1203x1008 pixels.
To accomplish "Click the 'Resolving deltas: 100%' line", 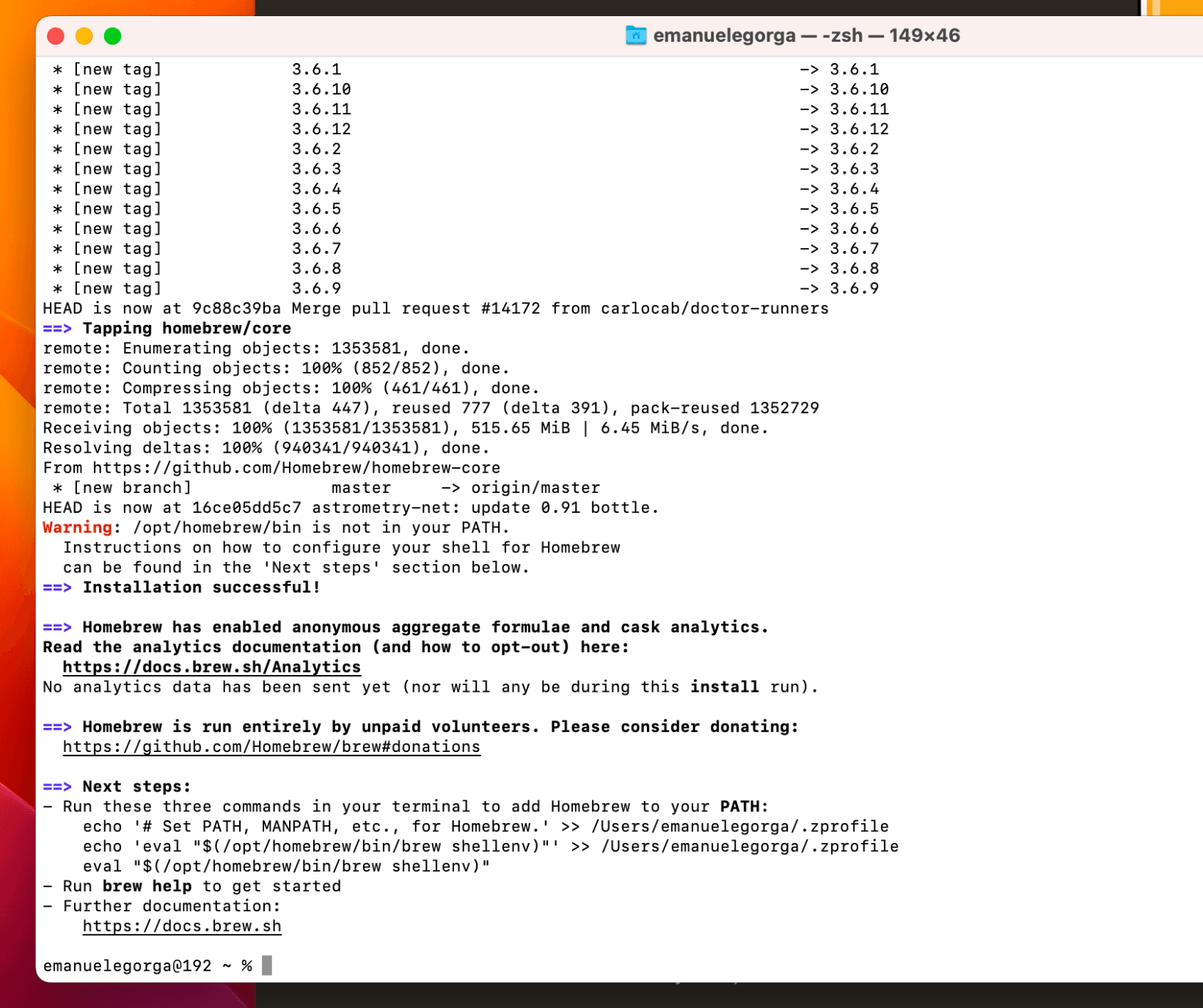I will coord(266,448).
